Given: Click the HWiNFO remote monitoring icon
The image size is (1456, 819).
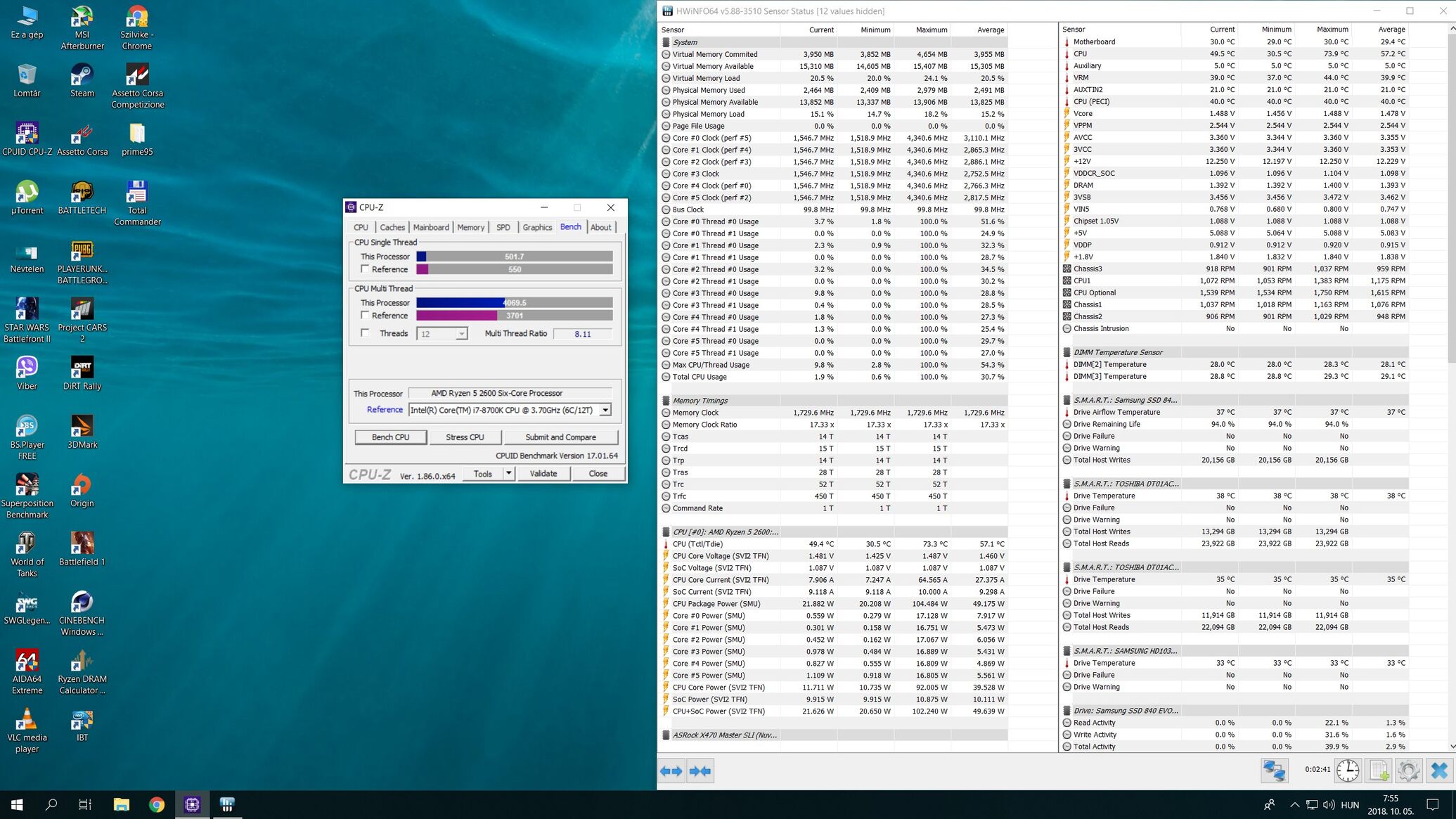Looking at the screenshot, I should click(x=1274, y=770).
